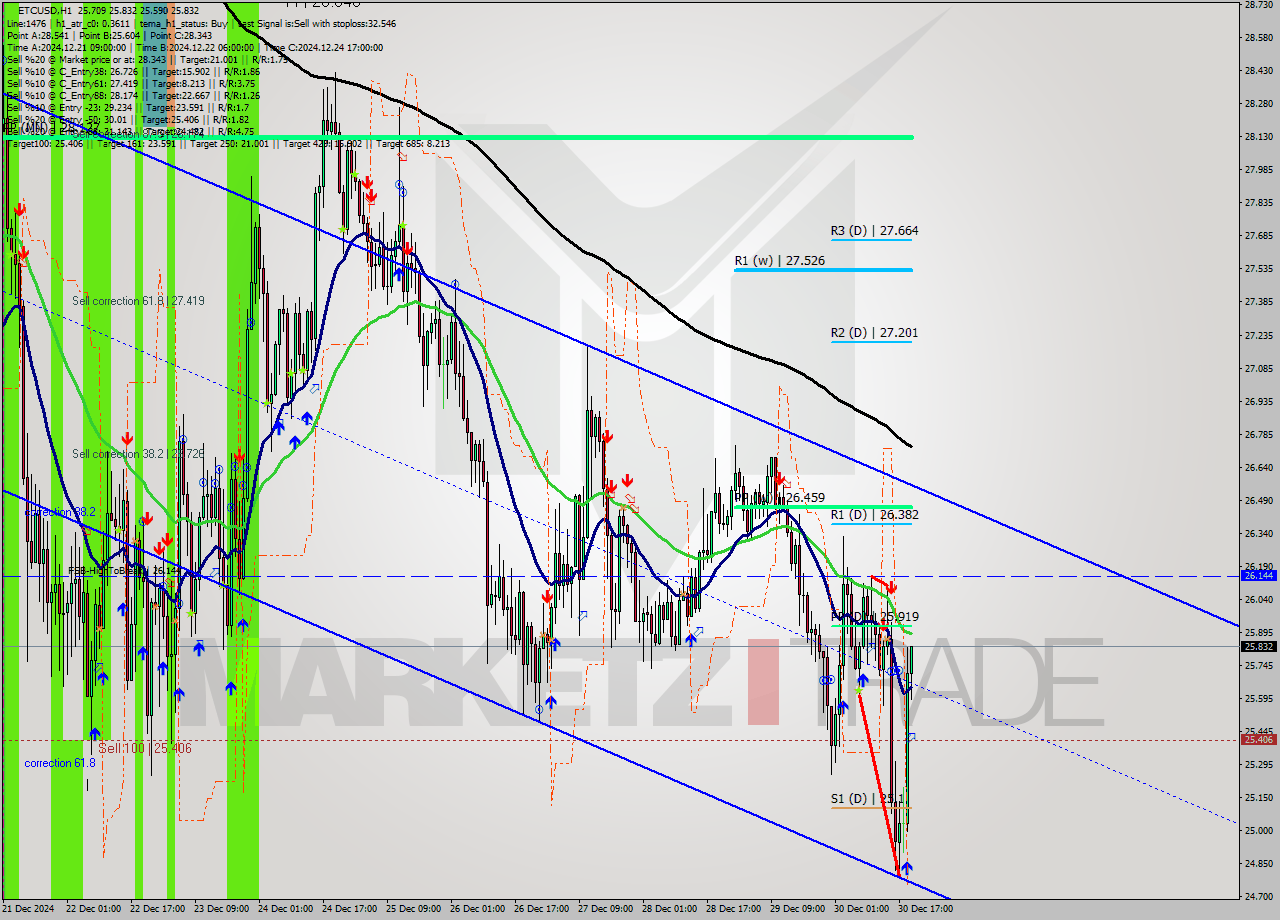Click the 27.085 price axis value
1280x920 pixels.
tap(1258, 368)
